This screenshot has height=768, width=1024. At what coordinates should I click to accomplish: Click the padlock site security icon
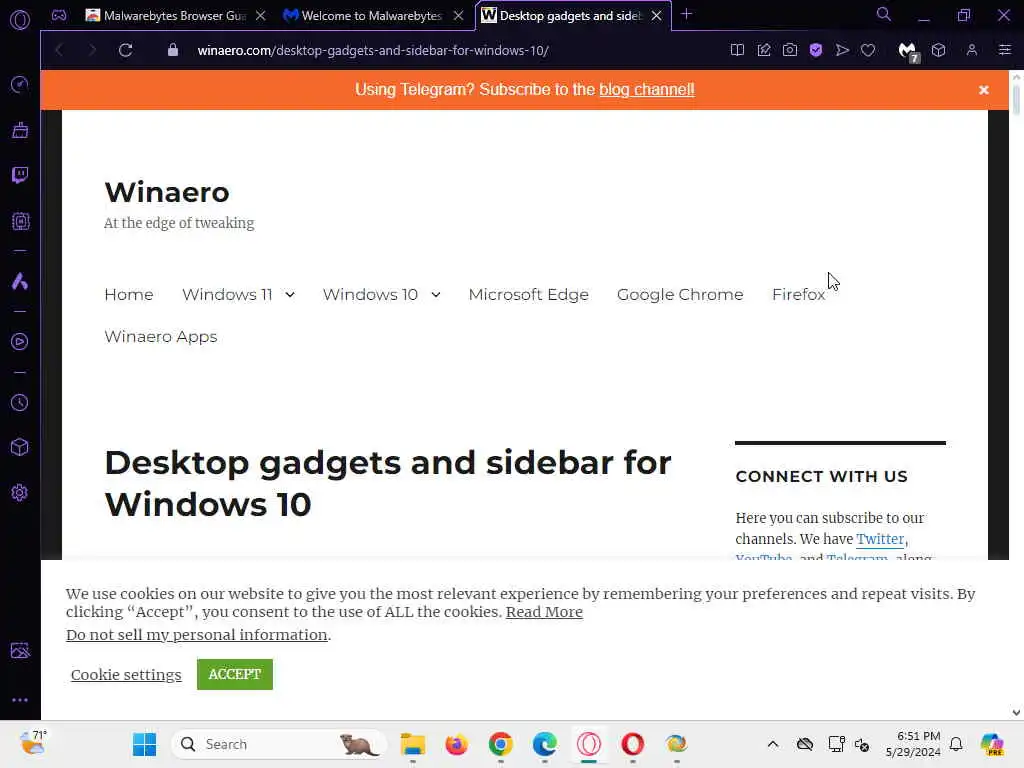pos(172,50)
